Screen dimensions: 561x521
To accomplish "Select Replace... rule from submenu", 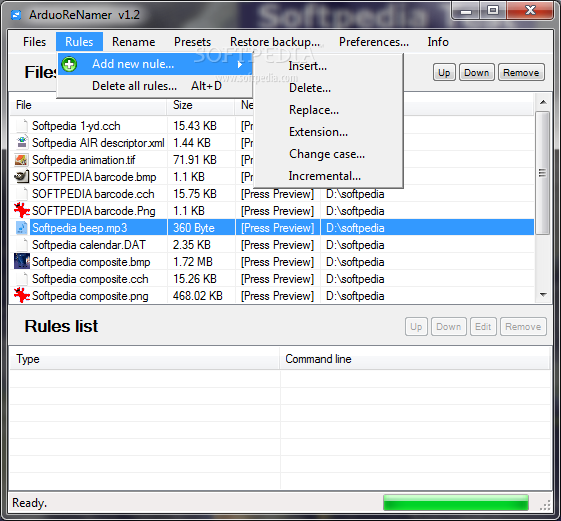I will [x=328, y=110].
